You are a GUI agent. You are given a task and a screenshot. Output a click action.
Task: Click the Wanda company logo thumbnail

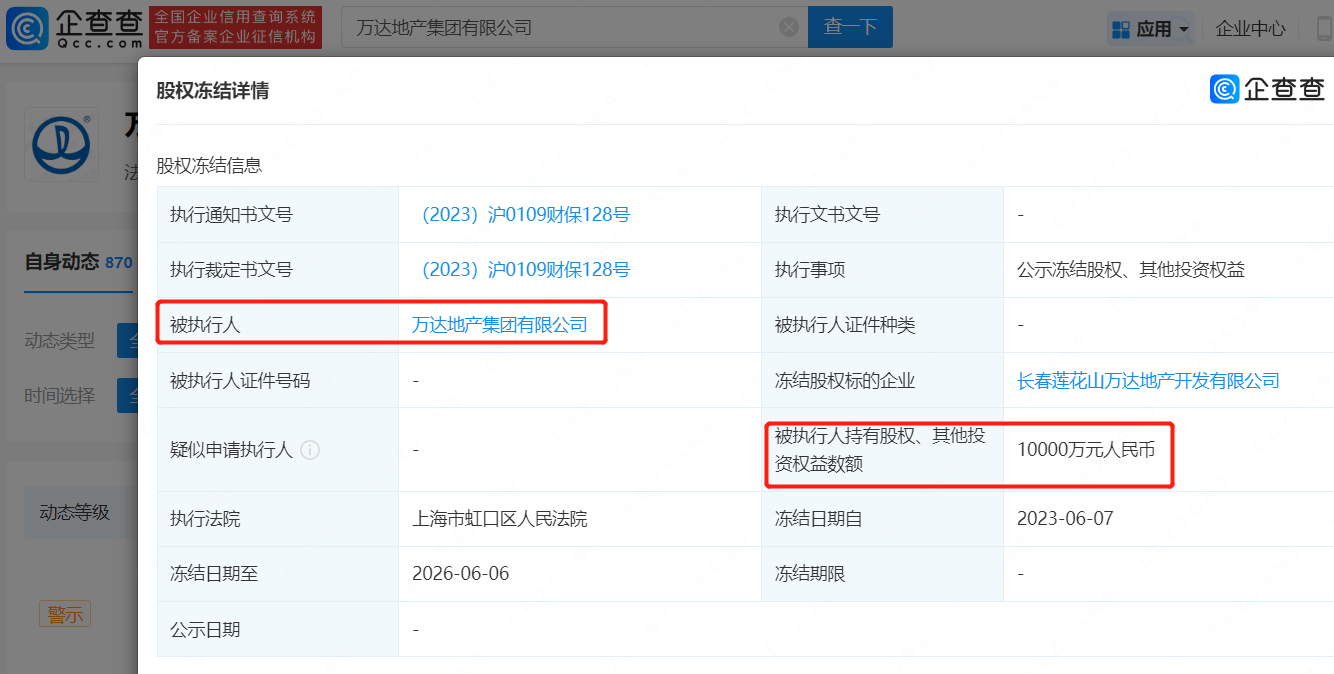pos(62,145)
